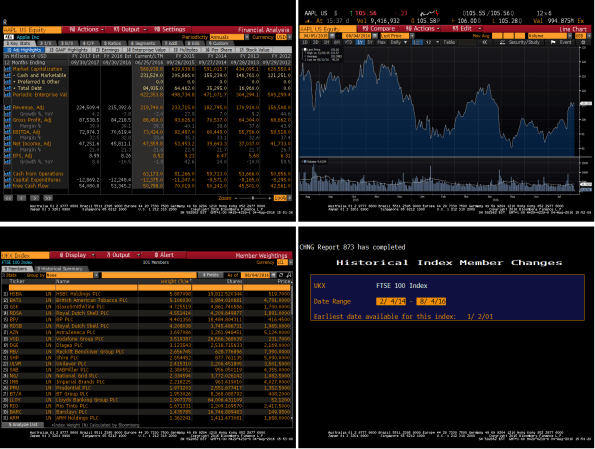Viewport: 595px width, 449px height.
Task: Open chart icon beside Net Income, Adj row
Action: click(x=7, y=144)
